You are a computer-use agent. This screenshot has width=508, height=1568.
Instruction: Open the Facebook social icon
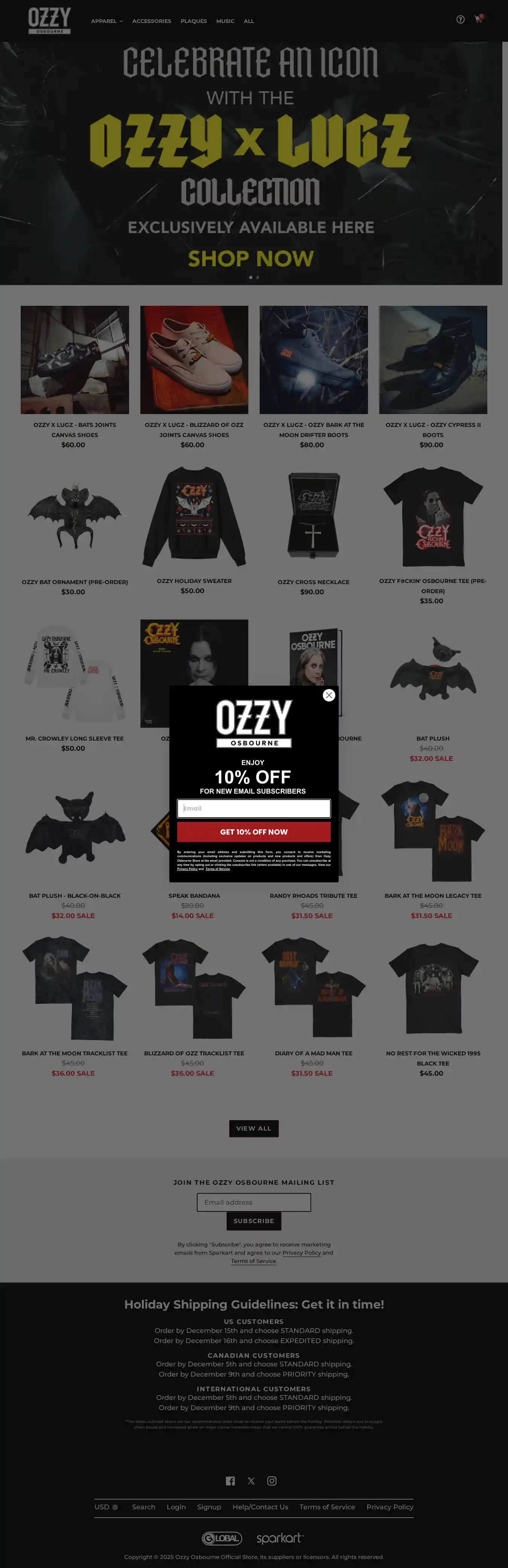230,1481
